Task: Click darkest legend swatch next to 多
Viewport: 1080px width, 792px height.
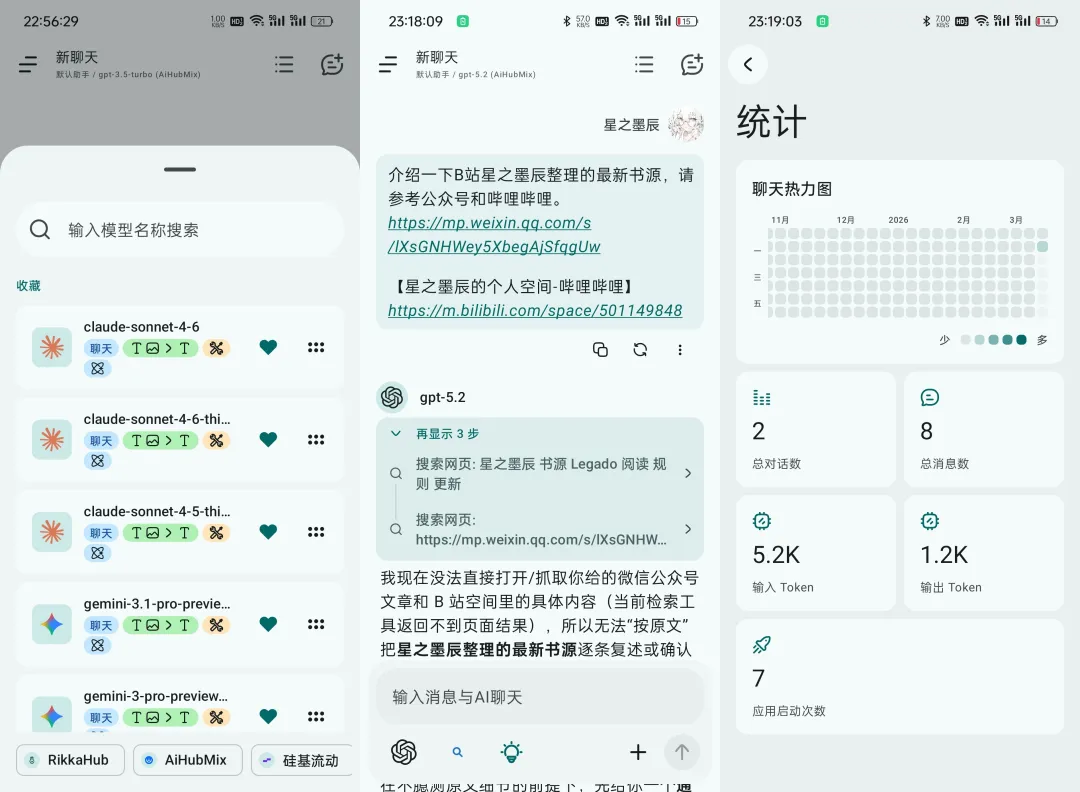Action: (1021, 340)
